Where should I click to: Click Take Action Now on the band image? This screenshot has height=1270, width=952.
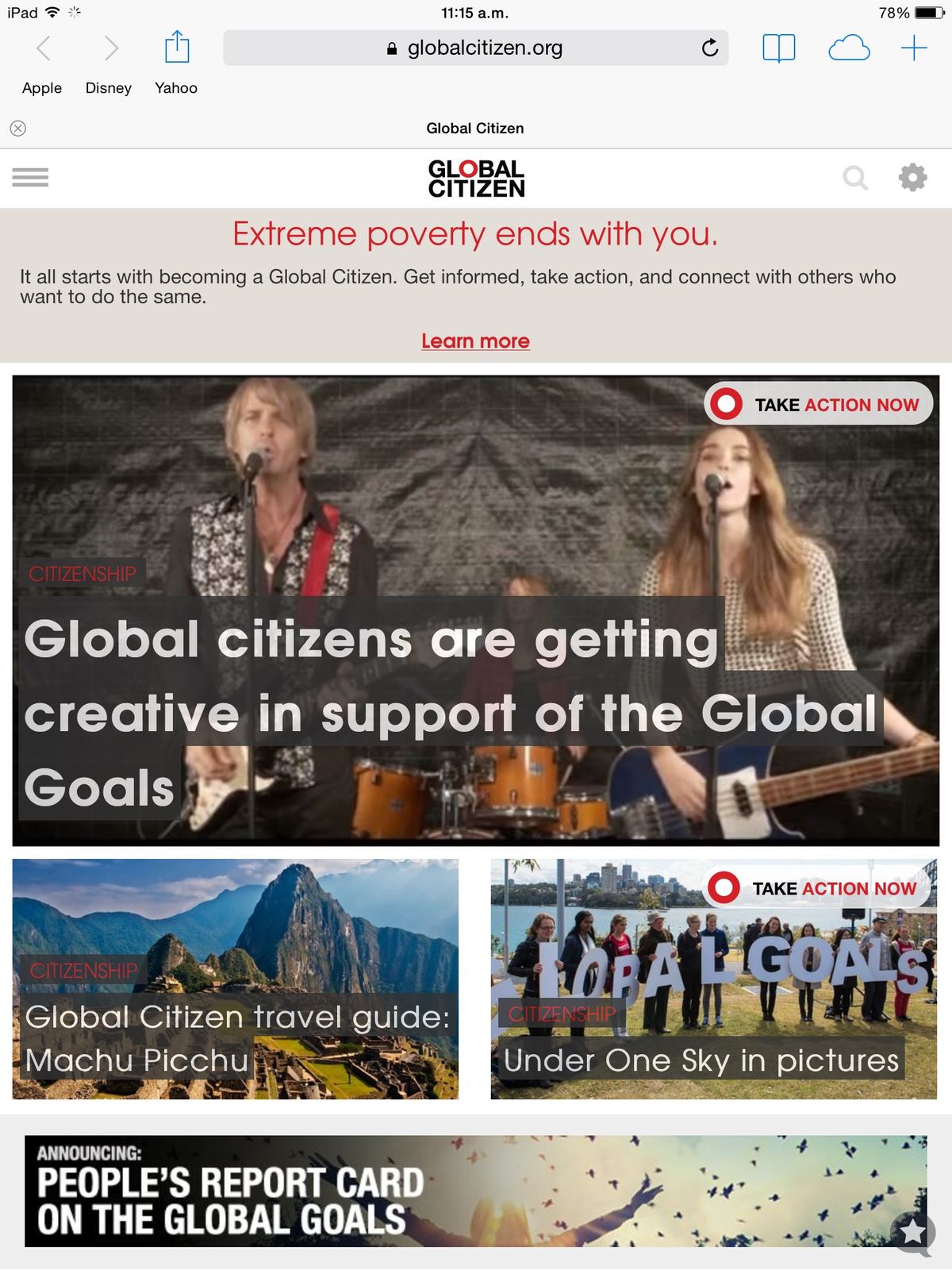point(818,404)
